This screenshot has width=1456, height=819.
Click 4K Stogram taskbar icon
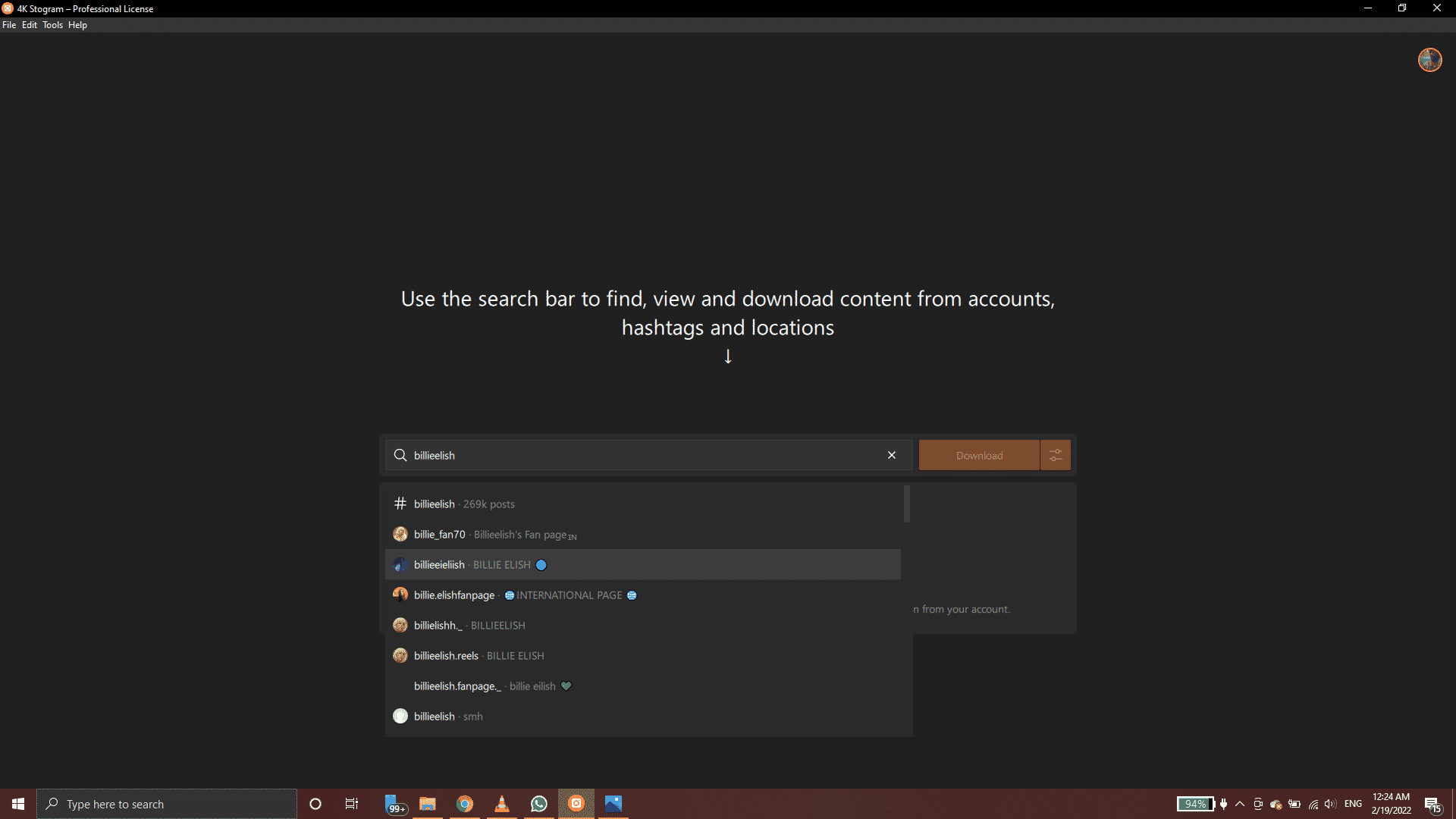(x=576, y=804)
